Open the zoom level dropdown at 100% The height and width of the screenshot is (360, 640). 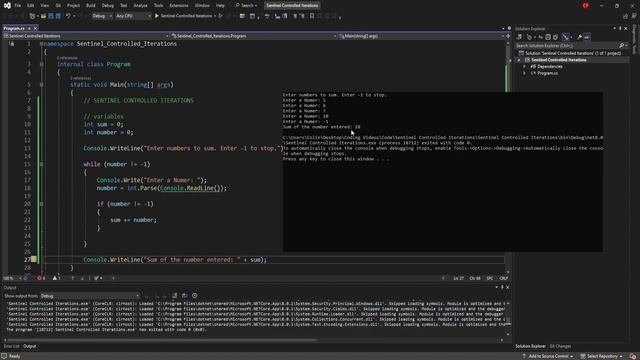[11, 278]
